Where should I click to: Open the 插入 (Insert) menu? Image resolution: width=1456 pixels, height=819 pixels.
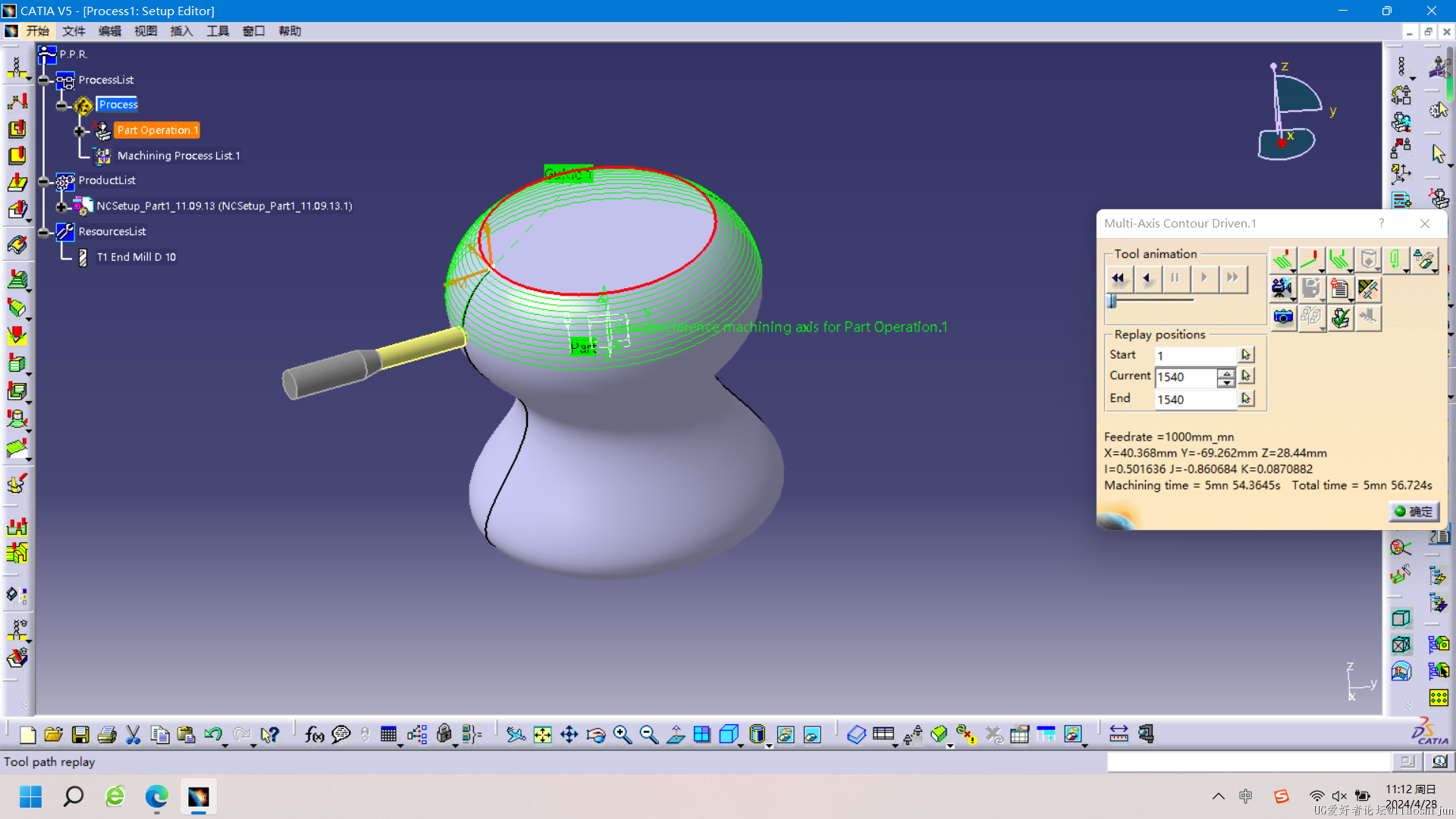182,31
